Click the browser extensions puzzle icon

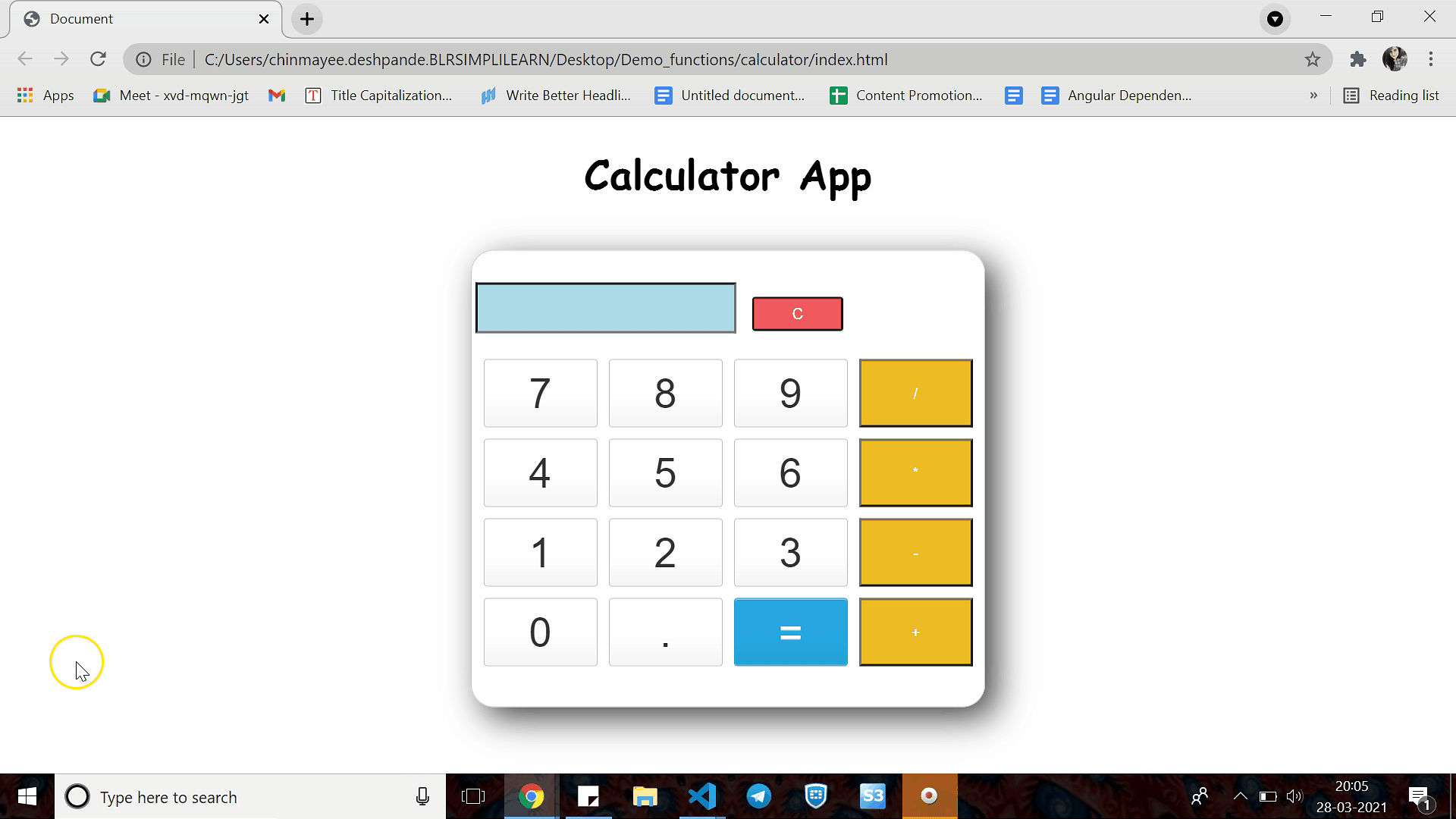[x=1357, y=59]
